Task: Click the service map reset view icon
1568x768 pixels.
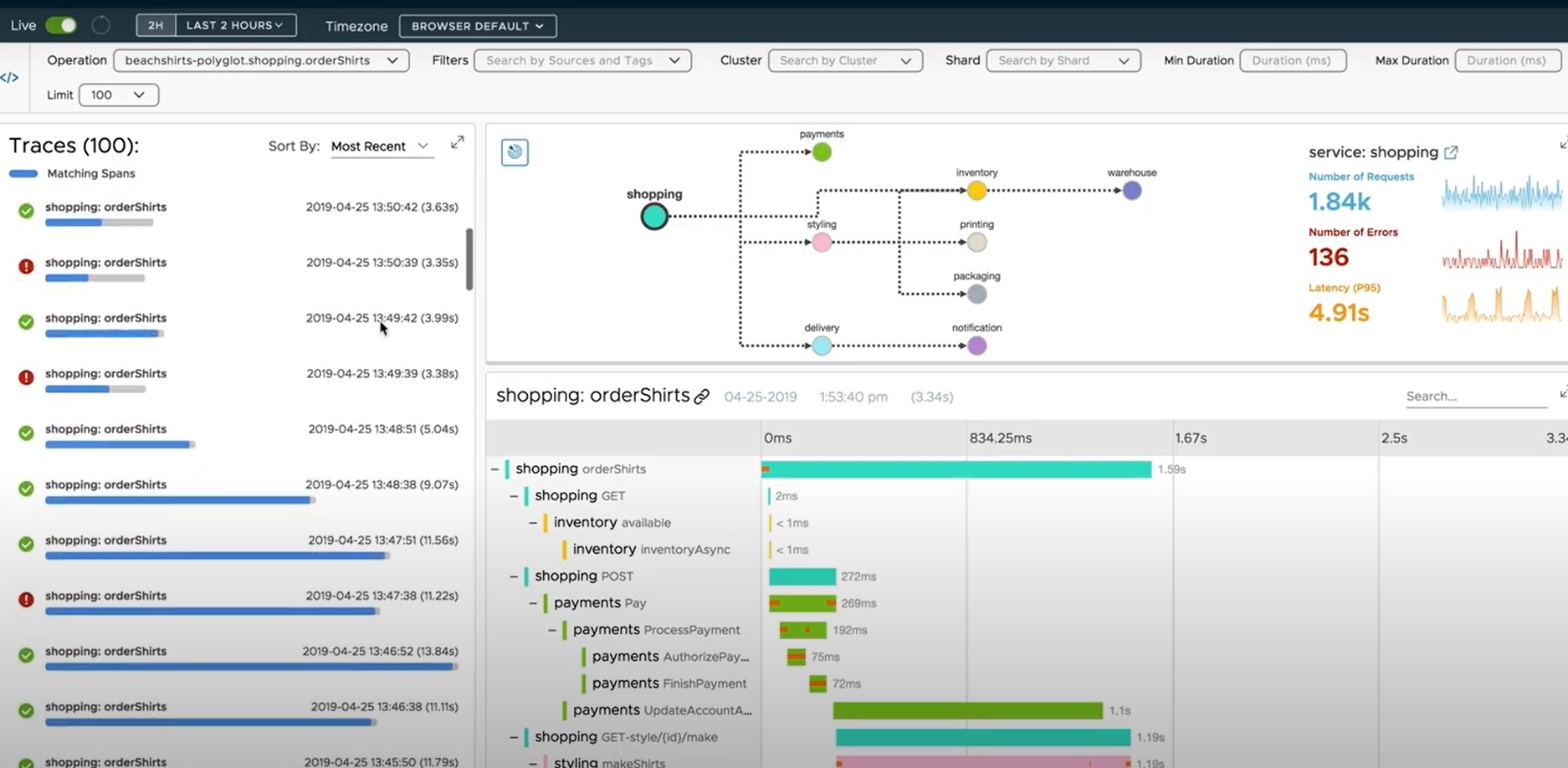Action: coord(515,152)
